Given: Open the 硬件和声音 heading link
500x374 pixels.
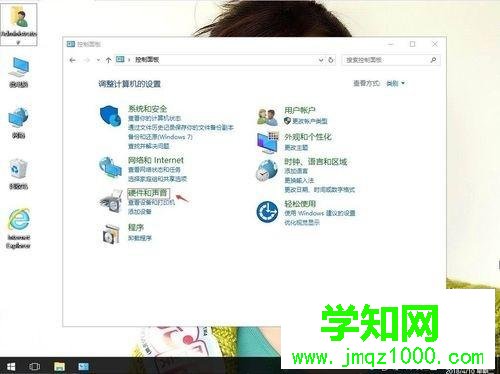Looking at the screenshot, I should tap(148, 193).
